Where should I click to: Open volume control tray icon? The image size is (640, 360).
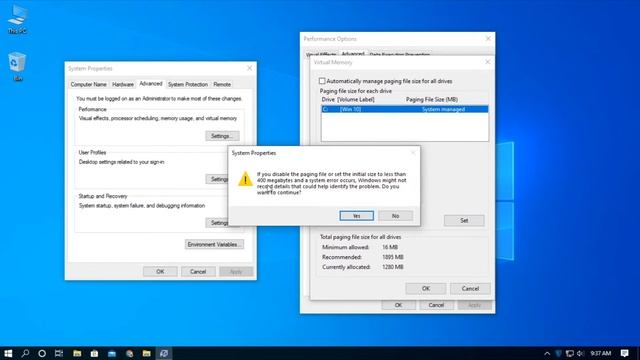click(580, 353)
